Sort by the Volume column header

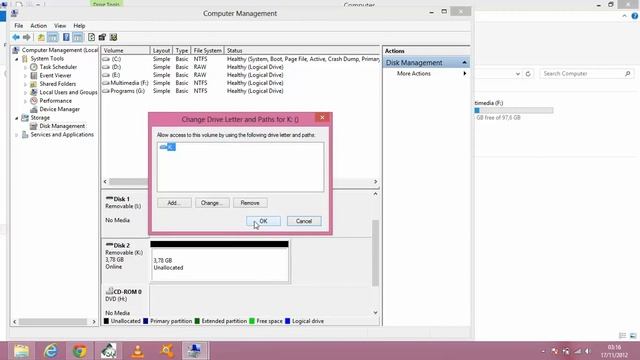(x=126, y=51)
